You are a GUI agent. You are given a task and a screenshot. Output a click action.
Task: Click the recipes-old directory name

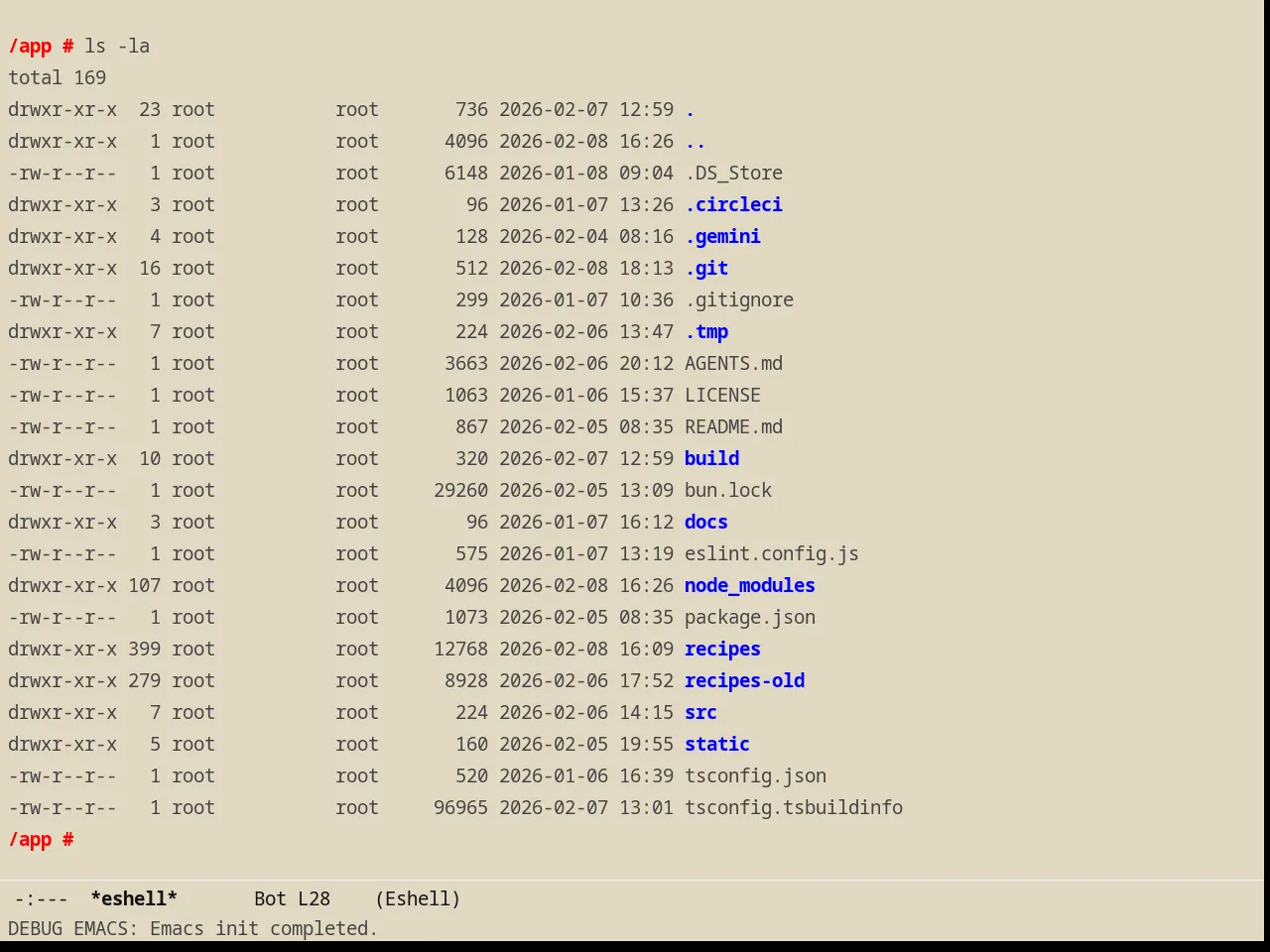pos(744,680)
